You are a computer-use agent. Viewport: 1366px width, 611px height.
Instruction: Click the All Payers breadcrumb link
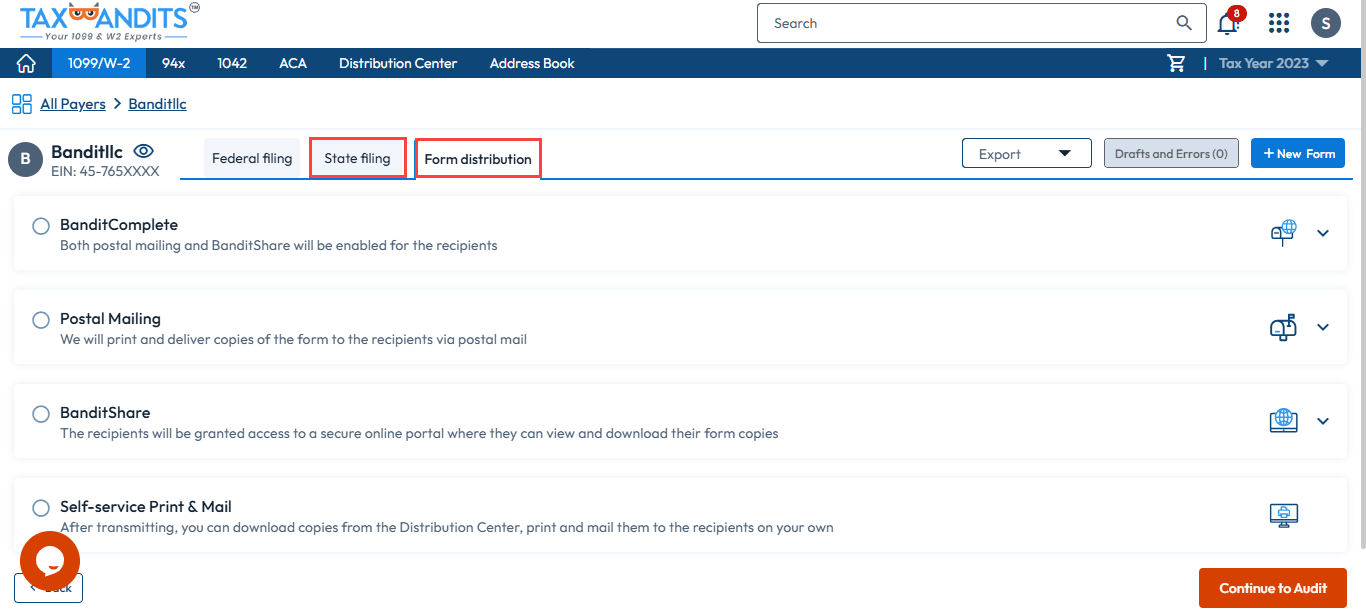click(73, 104)
